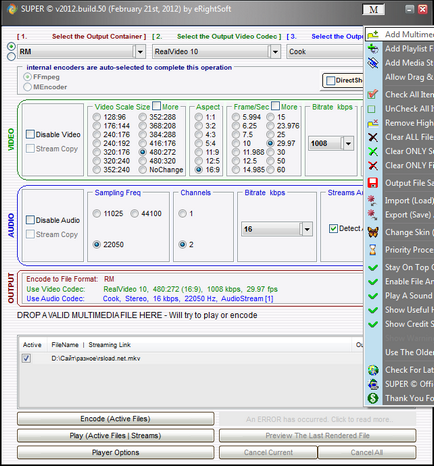Toggle the Disable Video checkbox

click(30, 134)
